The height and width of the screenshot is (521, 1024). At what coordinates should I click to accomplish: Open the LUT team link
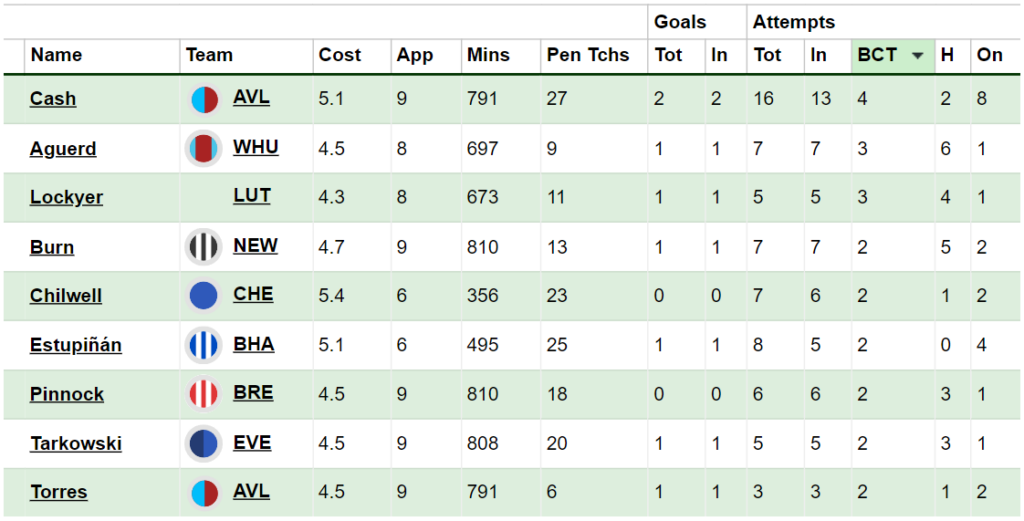[251, 196]
